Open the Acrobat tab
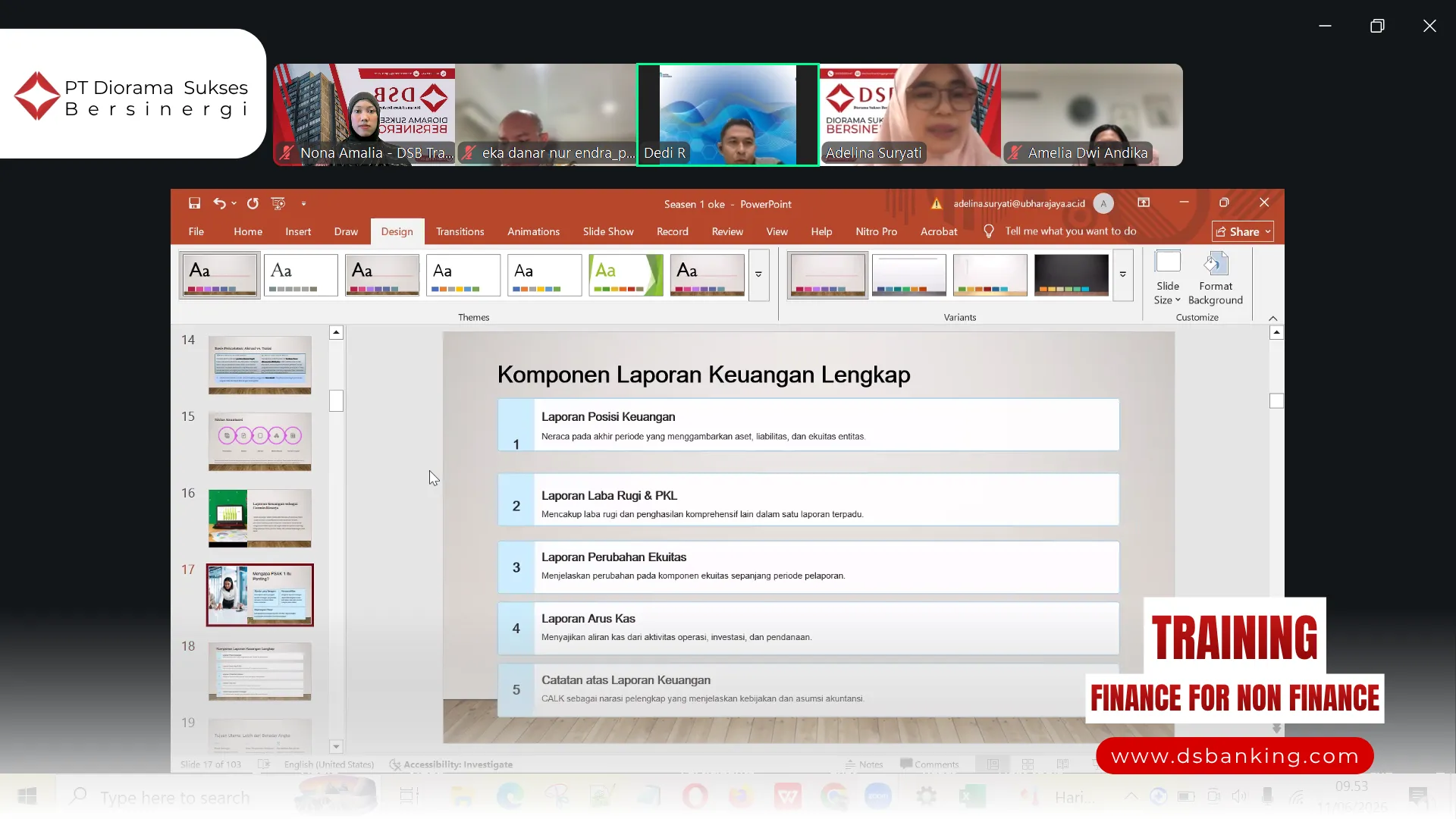Screen dimensions: 1456x819 tap(939, 231)
